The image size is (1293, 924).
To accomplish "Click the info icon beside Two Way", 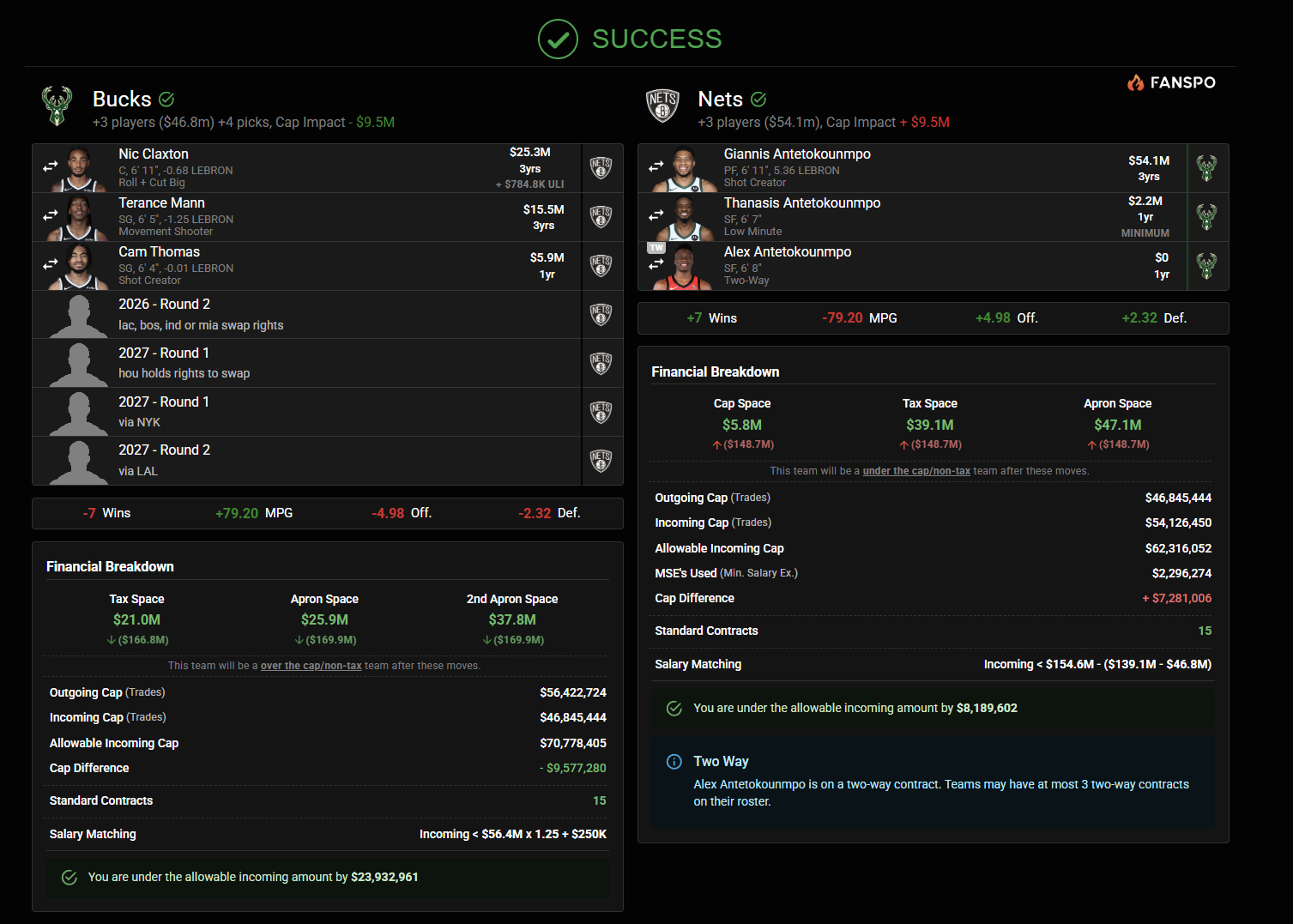I will click(674, 762).
